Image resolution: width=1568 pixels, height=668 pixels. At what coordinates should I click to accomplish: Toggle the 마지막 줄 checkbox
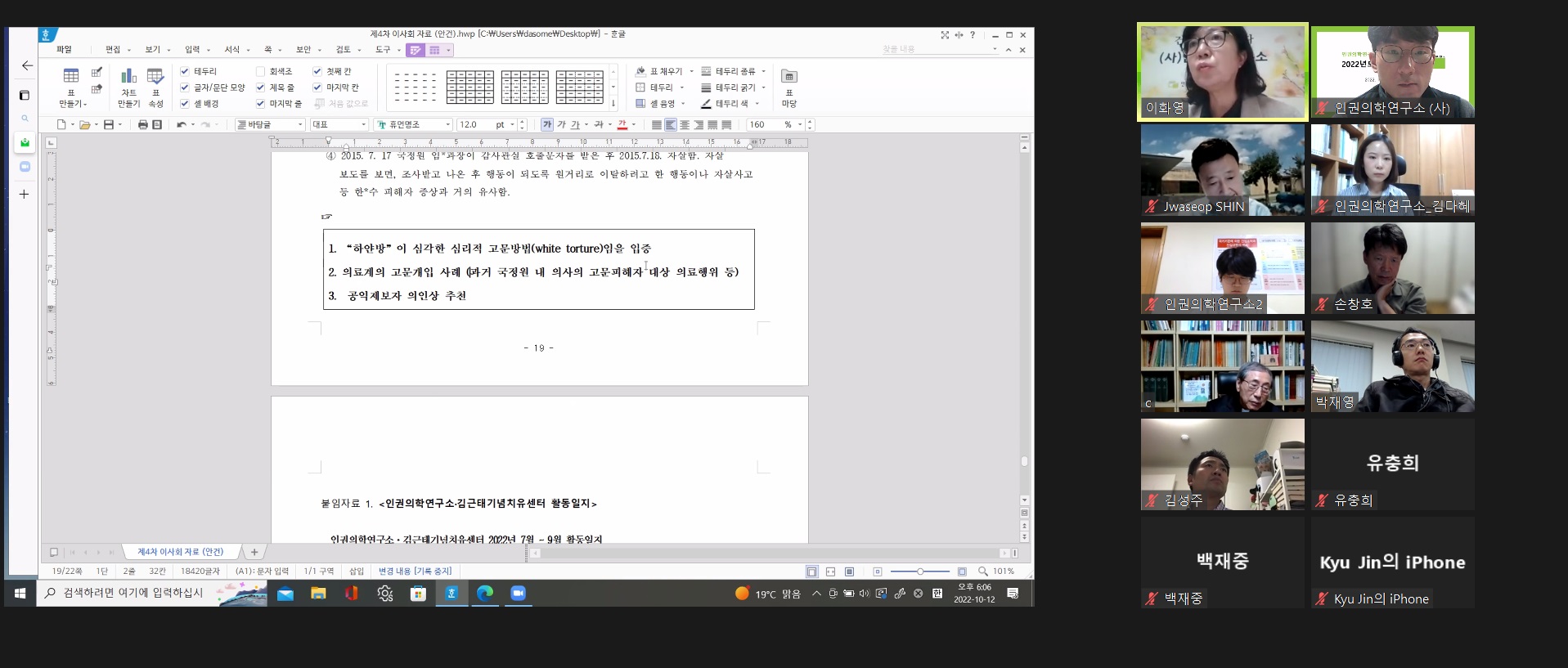(x=261, y=104)
